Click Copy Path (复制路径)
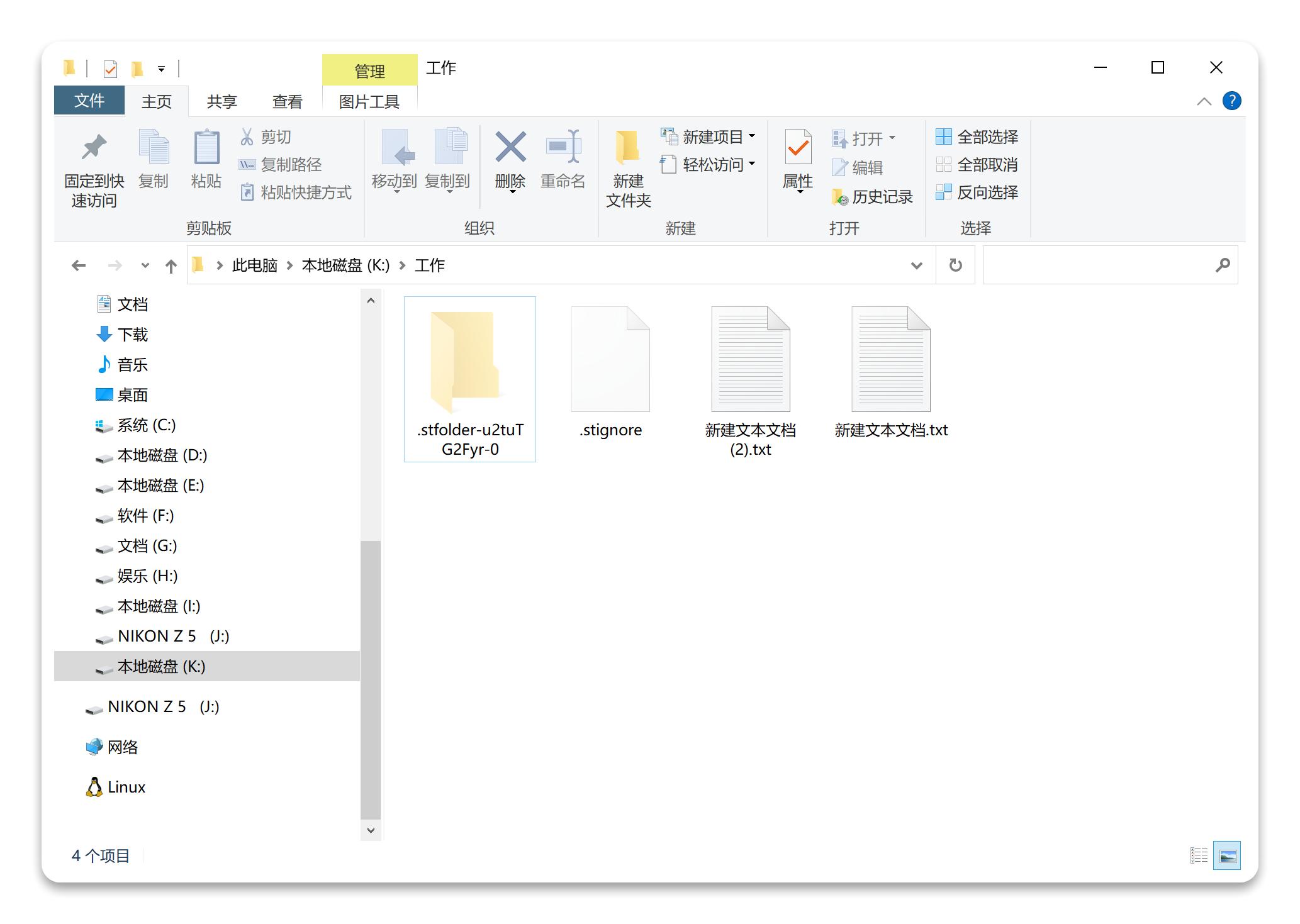 click(280, 164)
